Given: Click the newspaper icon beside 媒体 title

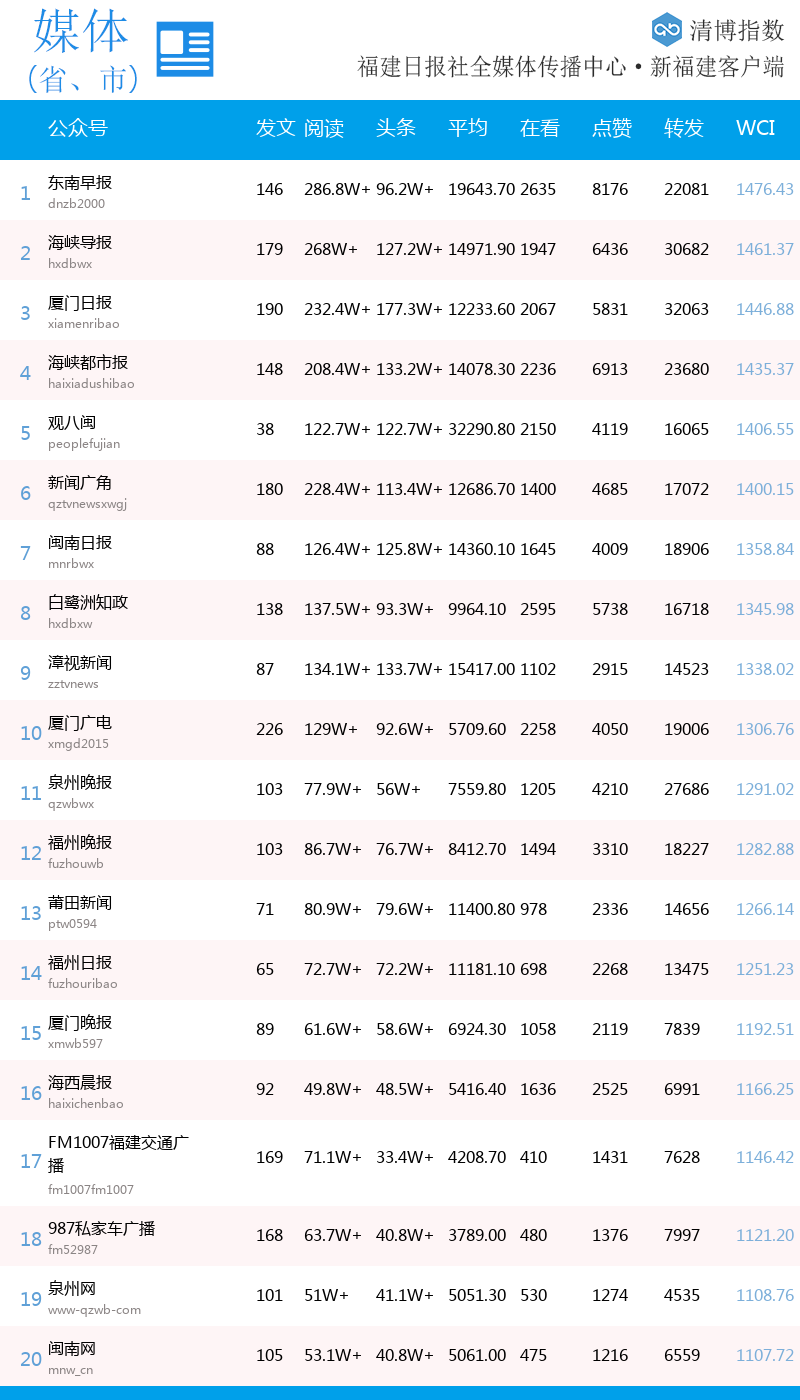Looking at the screenshot, I should coord(185,49).
